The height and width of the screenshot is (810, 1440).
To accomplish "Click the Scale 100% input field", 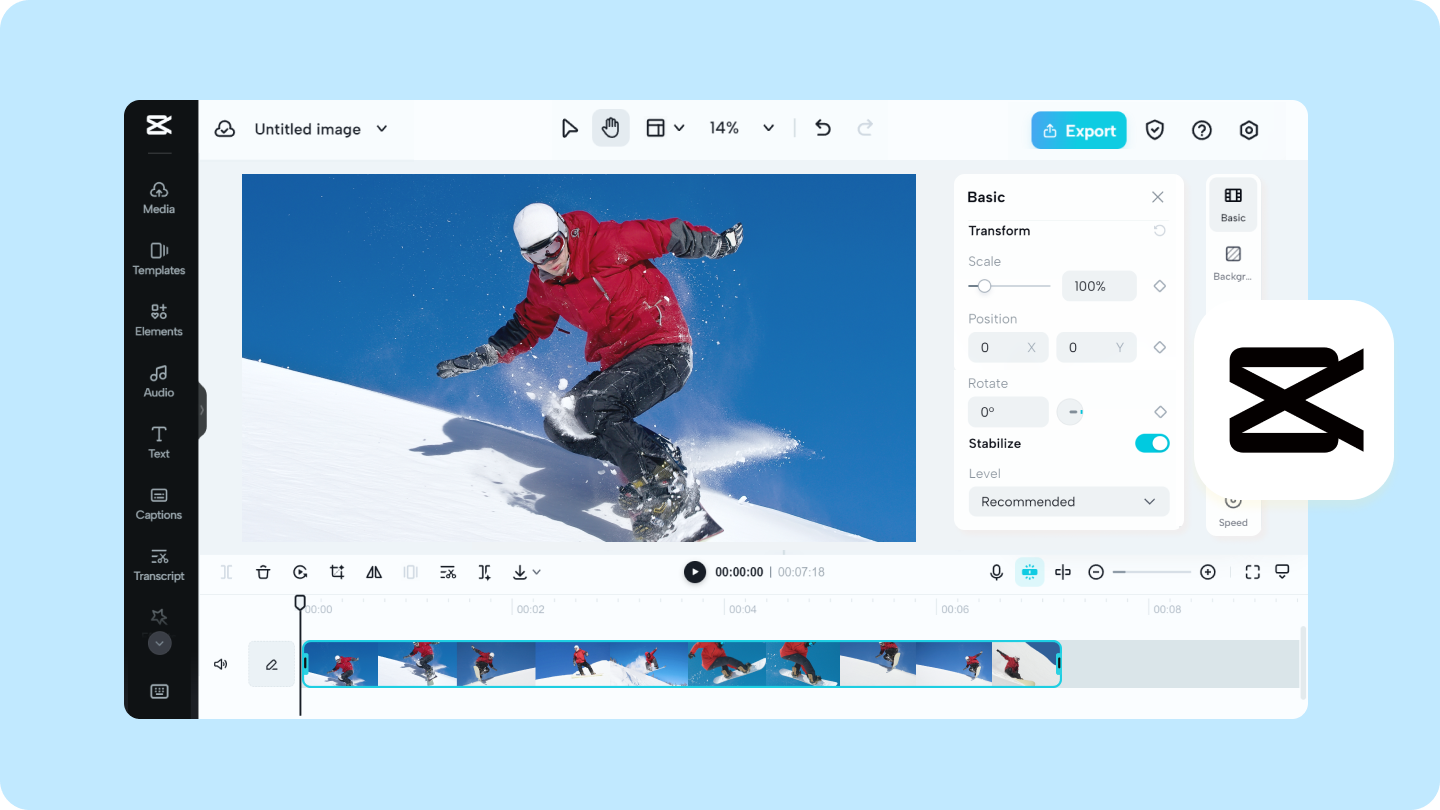I will [x=1099, y=286].
